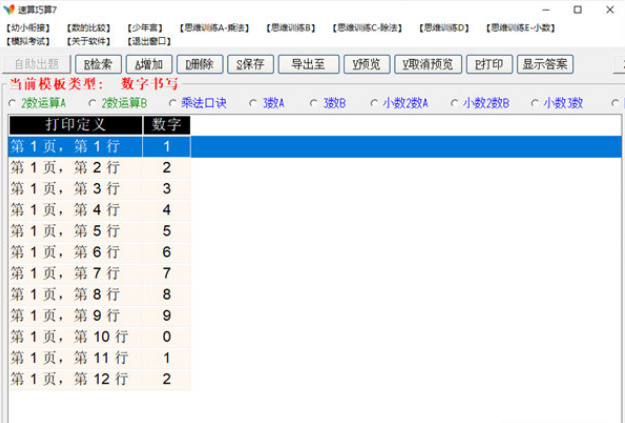Select the 3数B radio button

(314, 103)
